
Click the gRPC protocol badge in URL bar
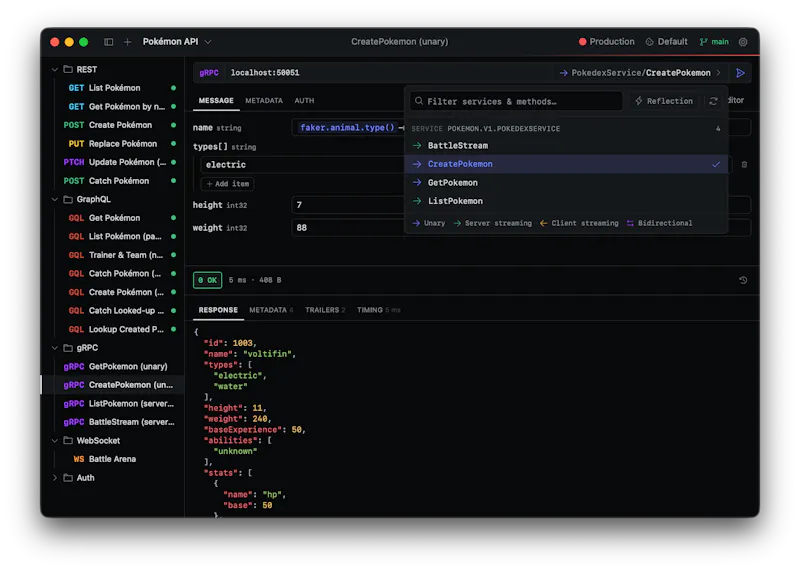click(209, 73)
